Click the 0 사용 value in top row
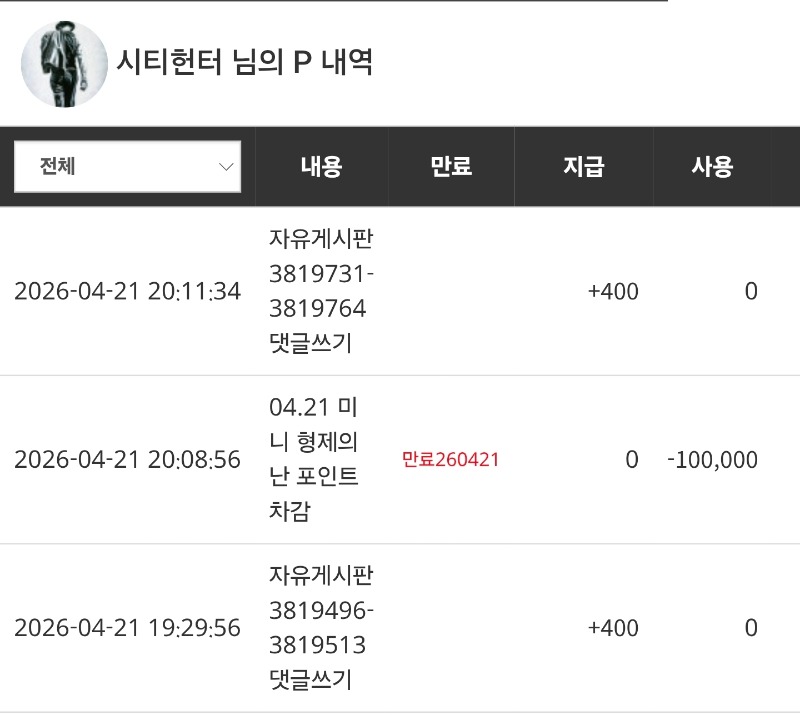 pyautogui.click(x=751, y=291)
